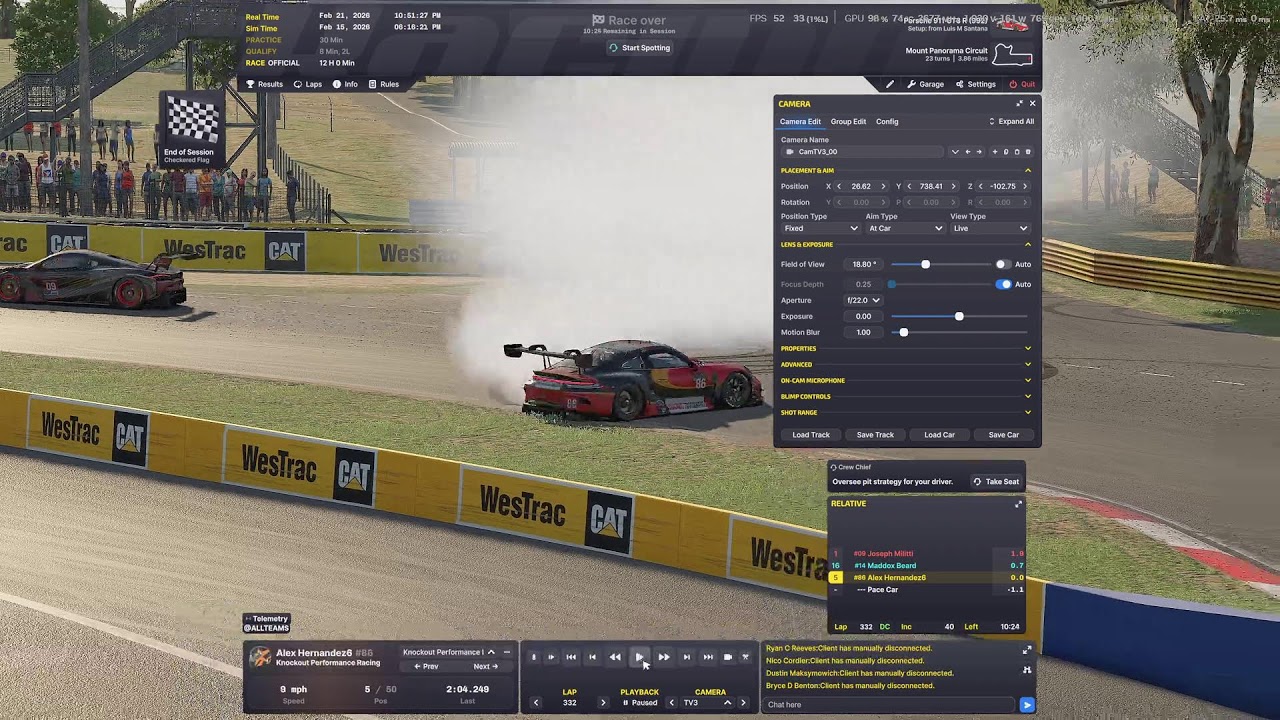Select next camera arrow beside CamTV3_00
Screen dimensions: 1280x720
point(979,152)
